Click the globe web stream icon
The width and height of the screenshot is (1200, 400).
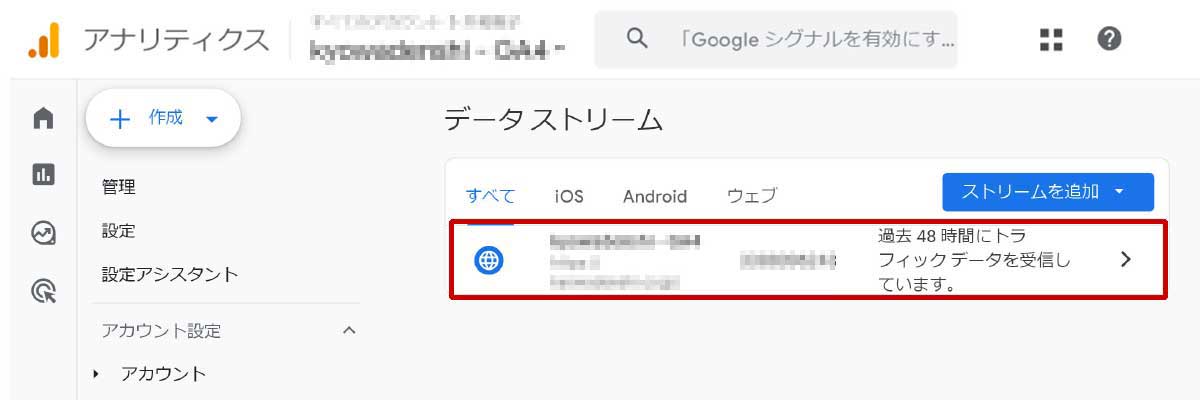[x=488, y=261]
